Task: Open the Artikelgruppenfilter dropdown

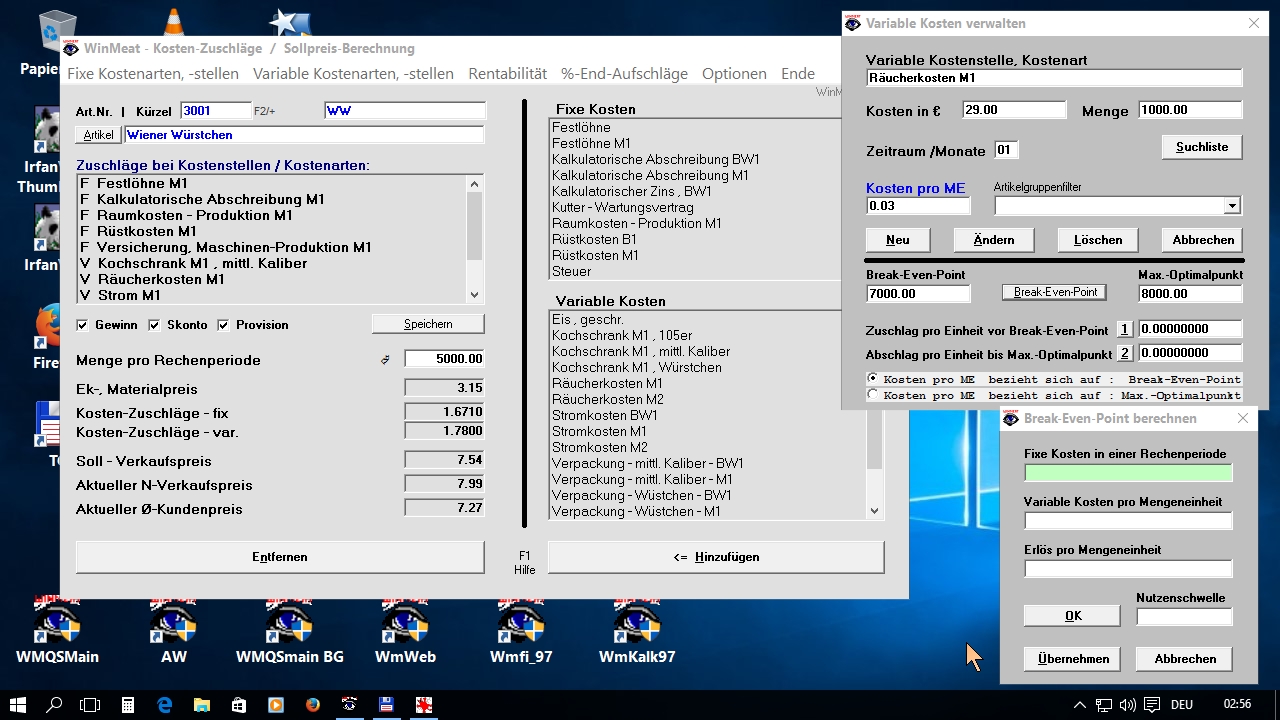Action: [1231, 206]
